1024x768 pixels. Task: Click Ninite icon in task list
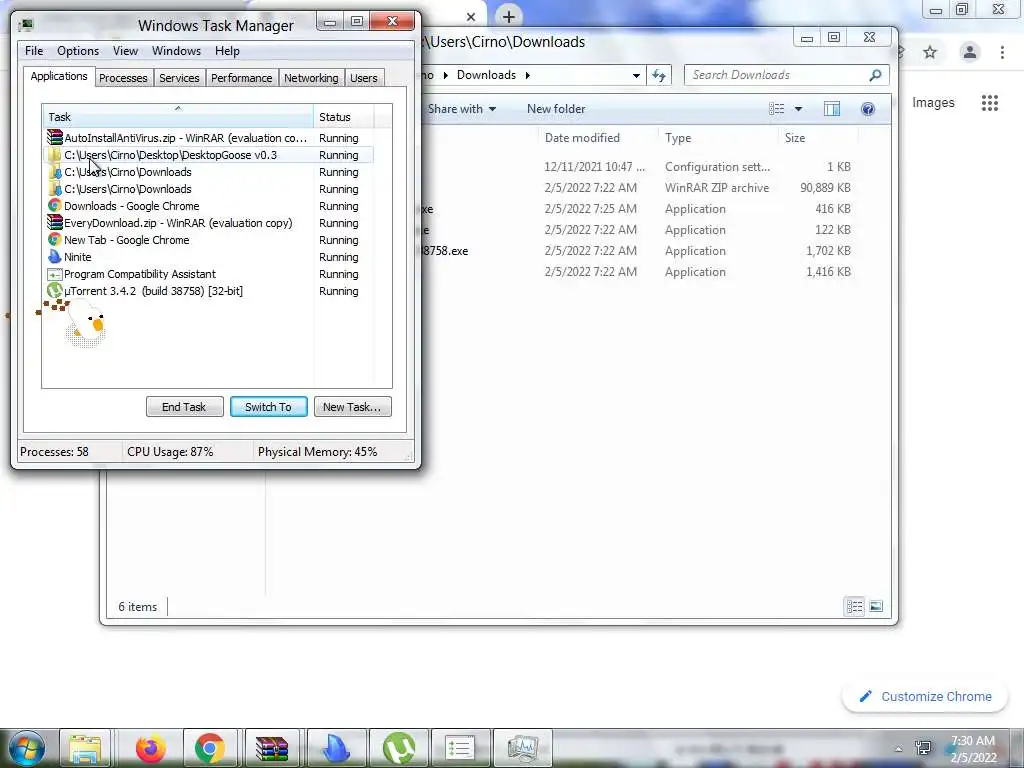click(55, 257)
